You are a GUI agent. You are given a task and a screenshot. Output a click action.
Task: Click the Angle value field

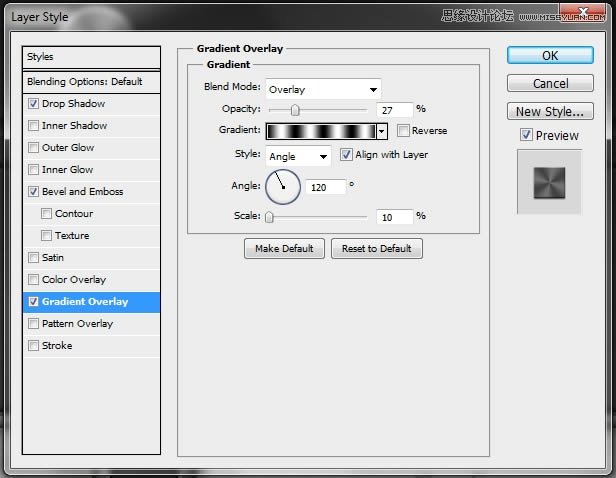click(x=326, y=187)
